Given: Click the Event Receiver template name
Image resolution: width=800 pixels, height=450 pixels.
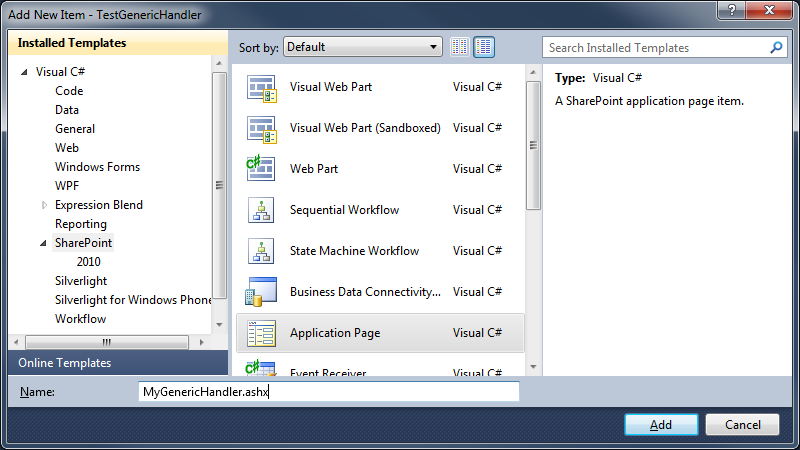Looking at the screenshot, I should point(328,372).
